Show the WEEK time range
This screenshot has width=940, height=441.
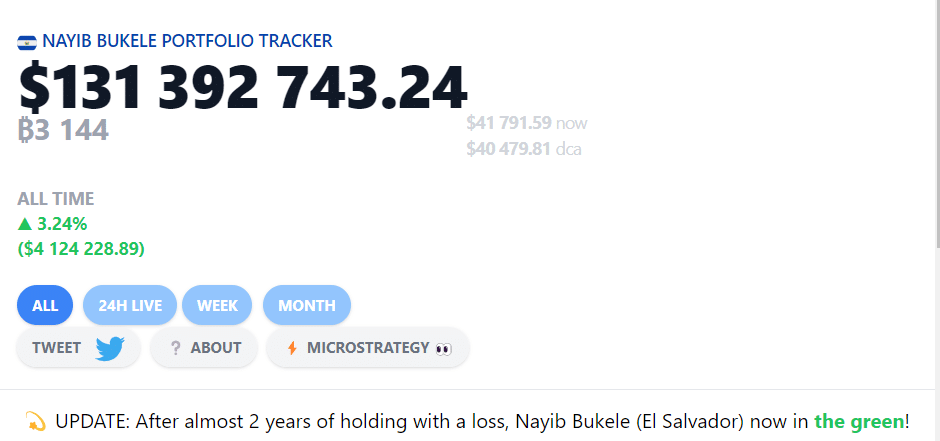217,305
